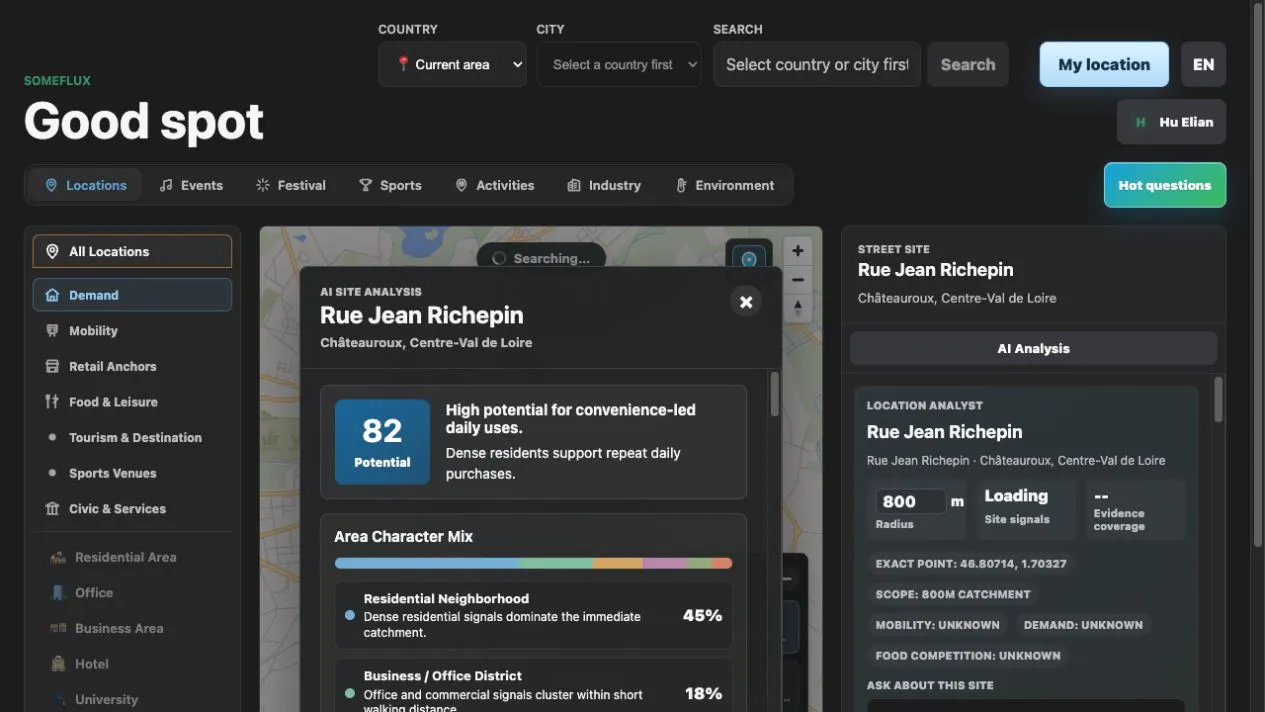1265x712 pixels.
Task: Edit the 800 radius input field
Action: point(910,501)
